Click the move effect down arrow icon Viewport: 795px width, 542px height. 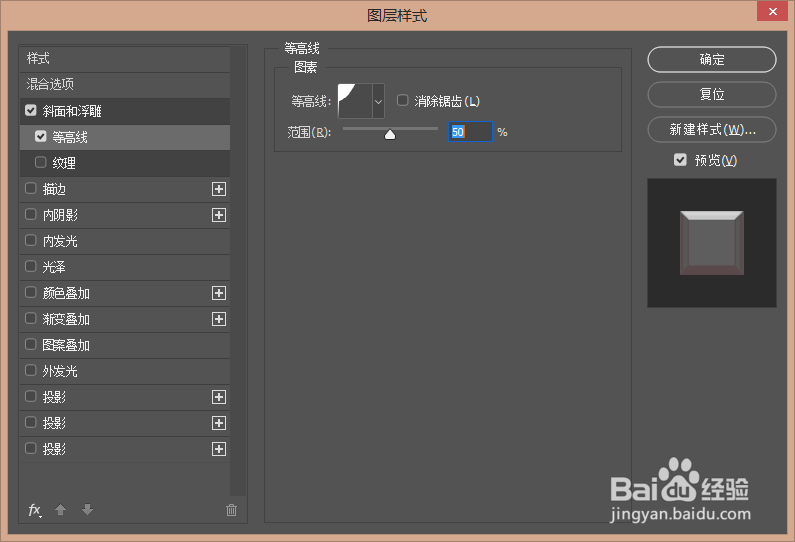tap(87, 510)
